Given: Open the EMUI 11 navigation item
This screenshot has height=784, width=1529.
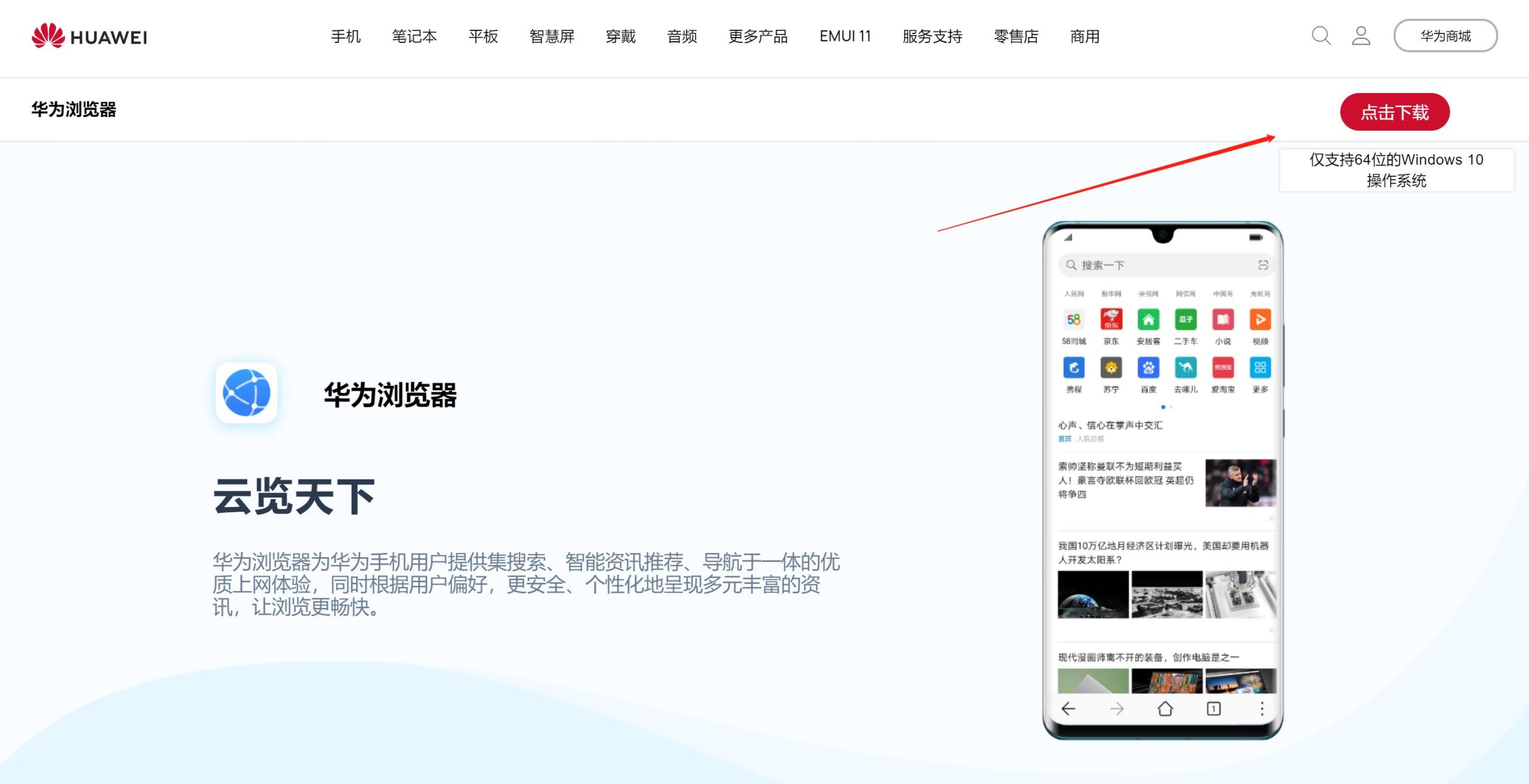Looking at the screenshot, I should [845, 36].
